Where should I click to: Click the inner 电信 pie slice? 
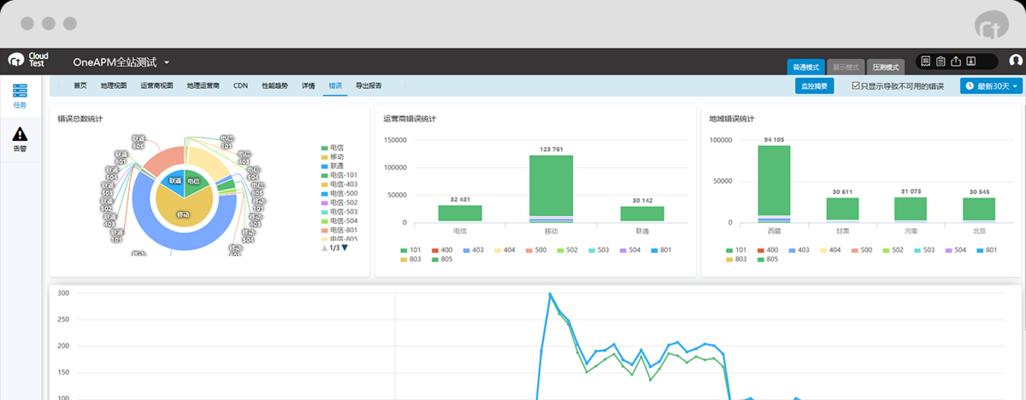(x=194, y=181)
